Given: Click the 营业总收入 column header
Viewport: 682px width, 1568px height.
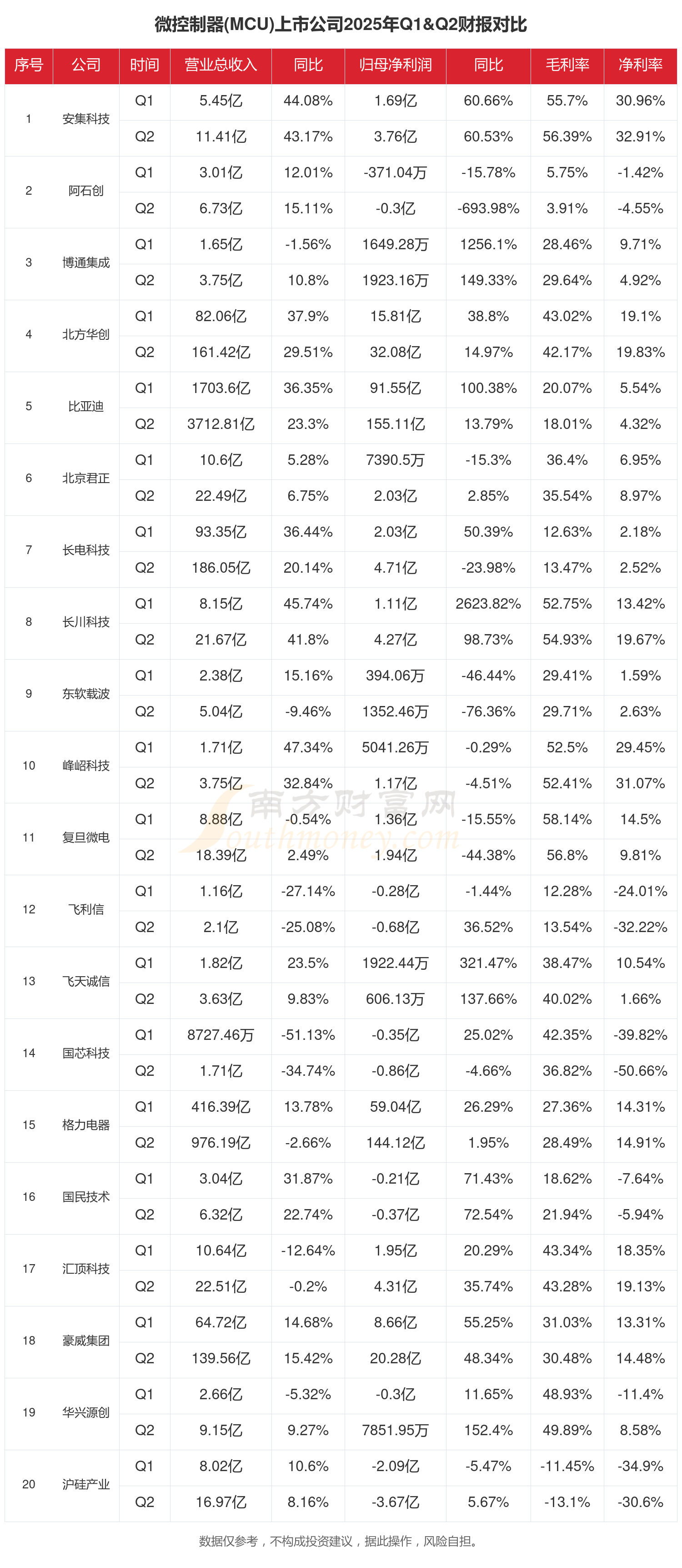Looking at the screenshot, I should pos(220,65).
